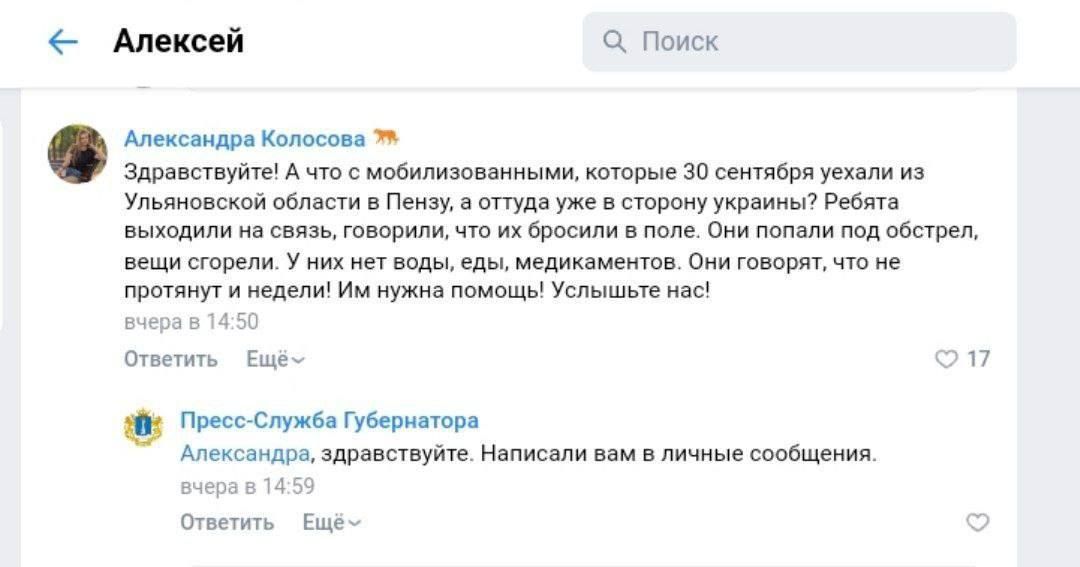Click the magnifier icon in search box
Viewport: 1080px width, 567px height.
click(x=615, y=41)
